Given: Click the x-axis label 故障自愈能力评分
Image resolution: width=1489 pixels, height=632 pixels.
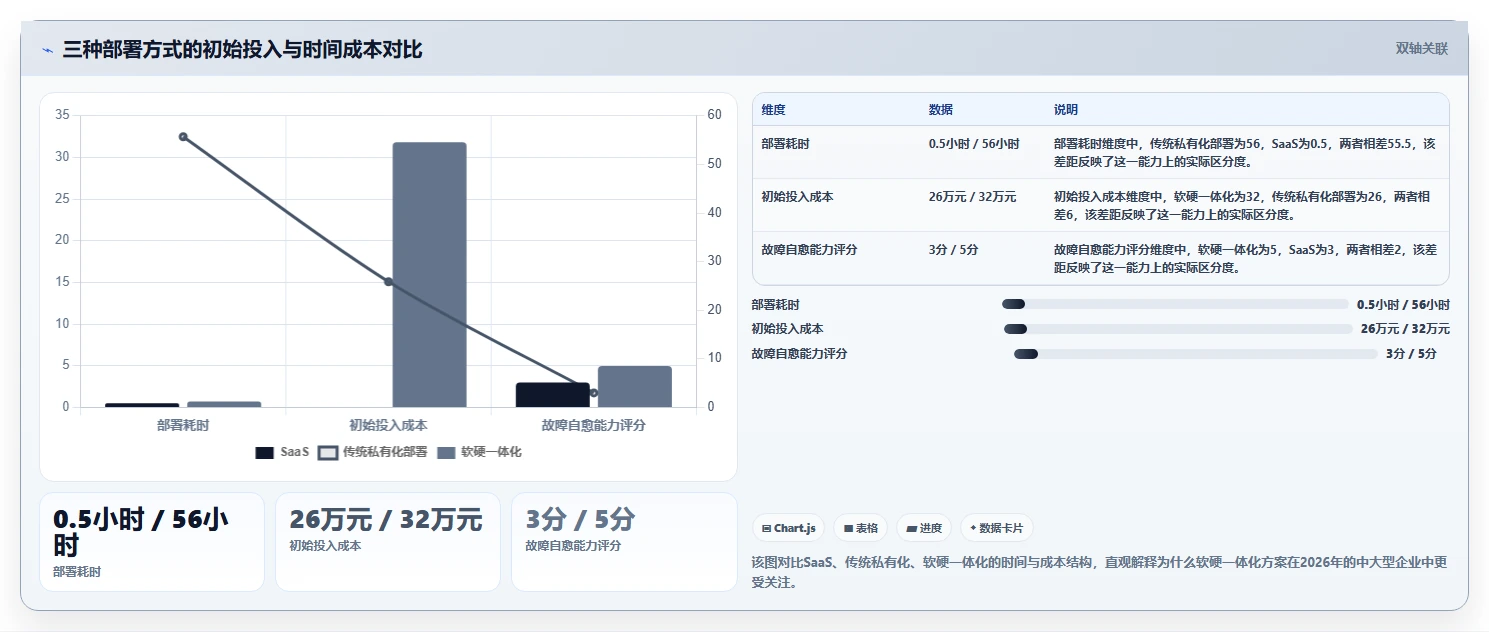Looking at the screenshot, I should (593, 425).
